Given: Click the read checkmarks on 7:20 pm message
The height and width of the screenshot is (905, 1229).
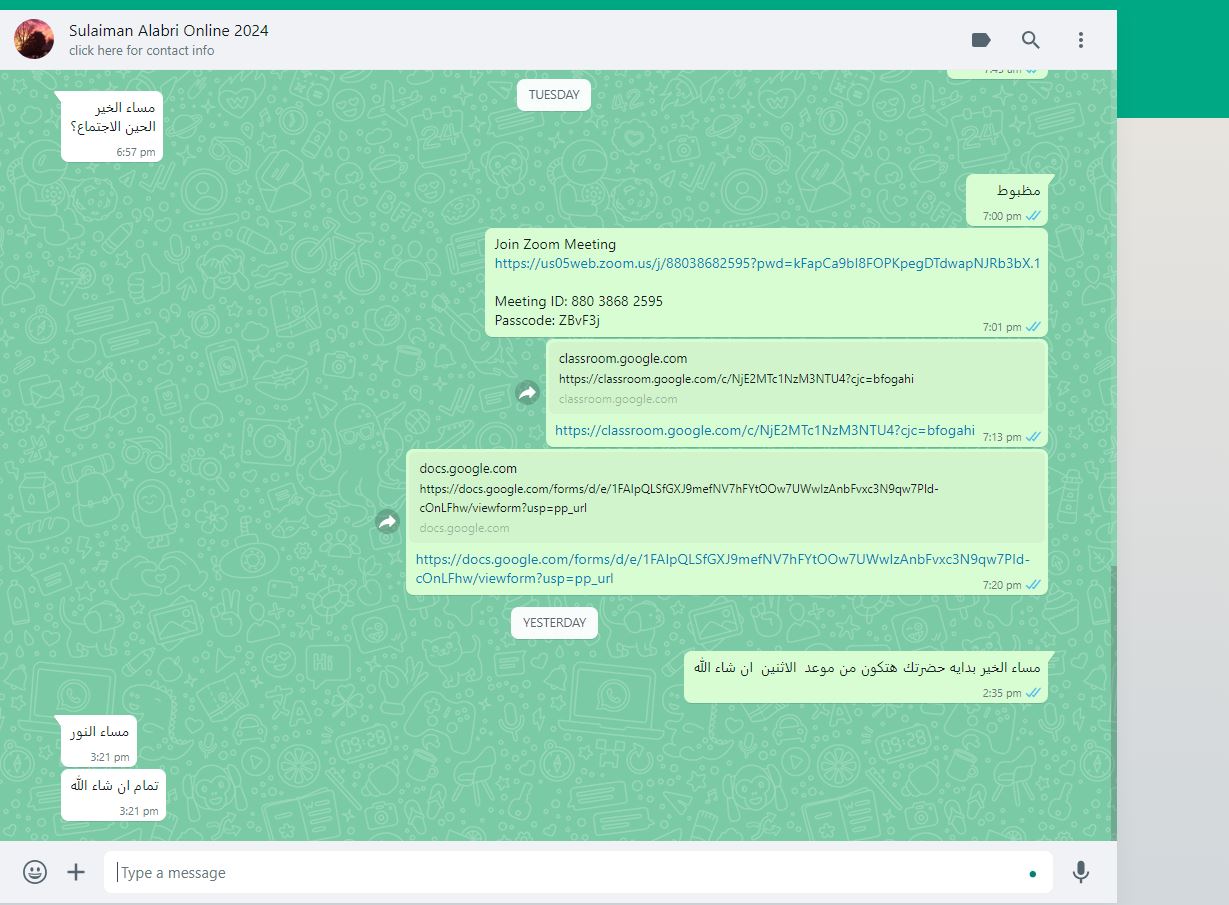Looking at the screenshot, I should click(x=1033, y=584).
